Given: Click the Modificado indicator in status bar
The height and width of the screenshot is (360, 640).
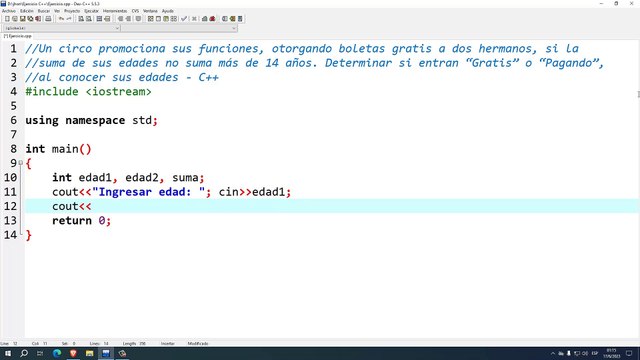Looking at the screenshot, I should [x=198, y=344].
